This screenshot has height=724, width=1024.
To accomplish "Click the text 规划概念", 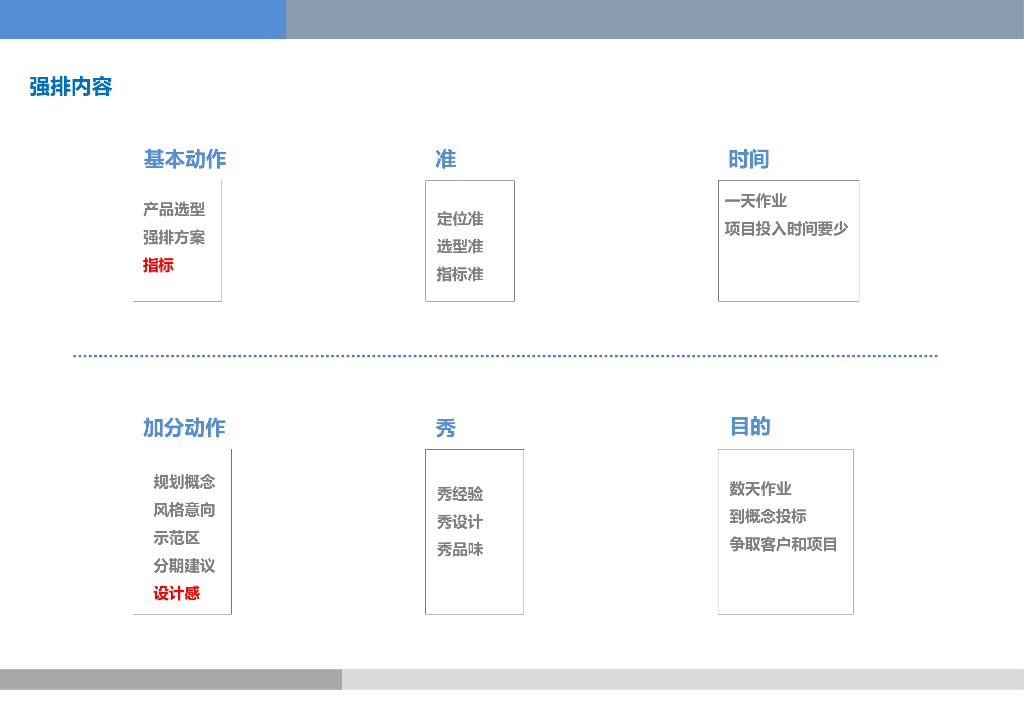I will click(x=184, y=482).
